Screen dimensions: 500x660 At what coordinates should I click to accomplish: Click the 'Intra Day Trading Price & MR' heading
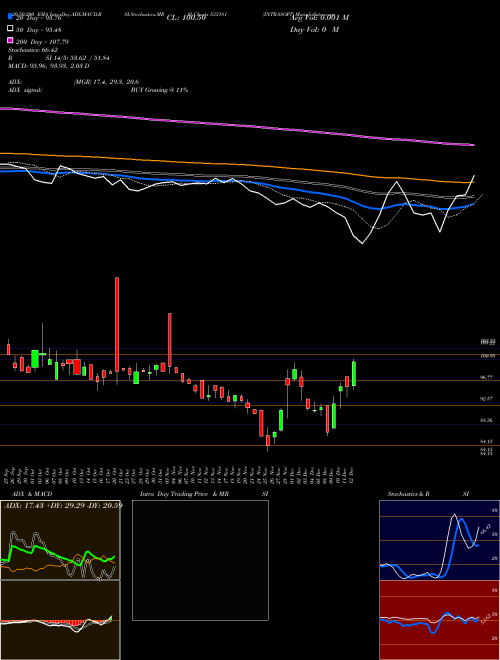tap(184, 494)
